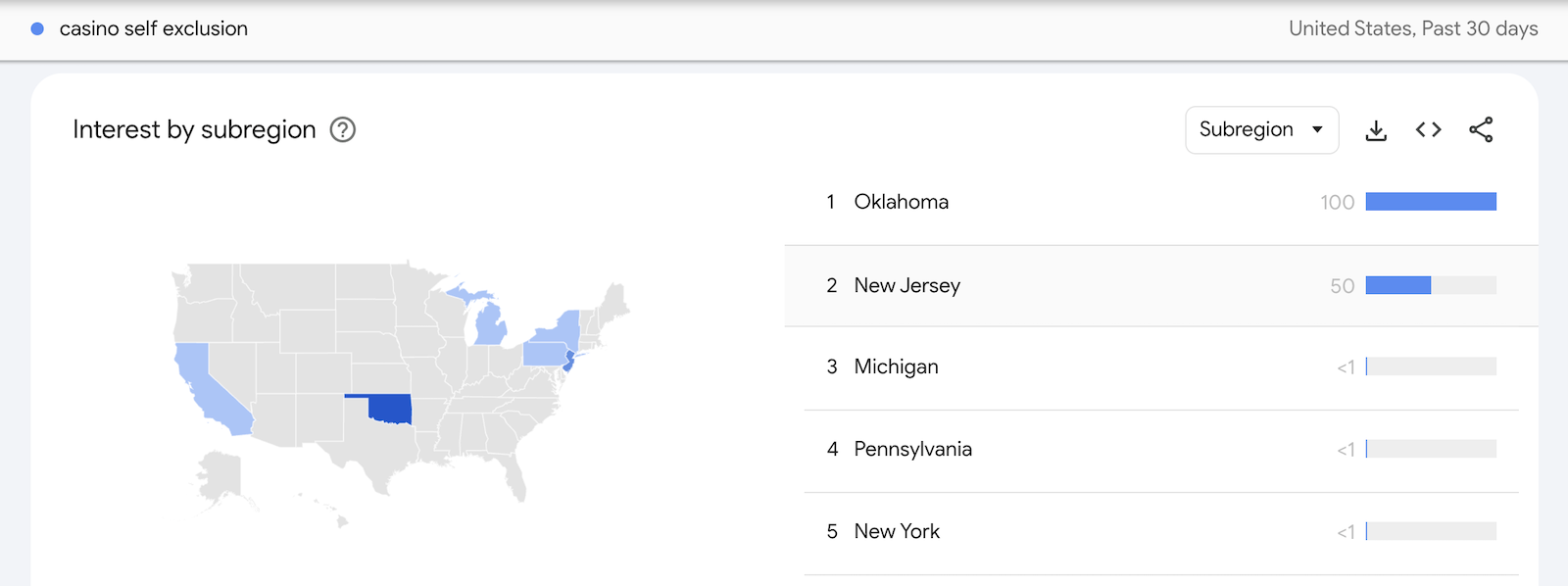Viewport: 1568px width, 586px height.
Task: Select the casino self exclusion search term
Action: tap(153, 28)
